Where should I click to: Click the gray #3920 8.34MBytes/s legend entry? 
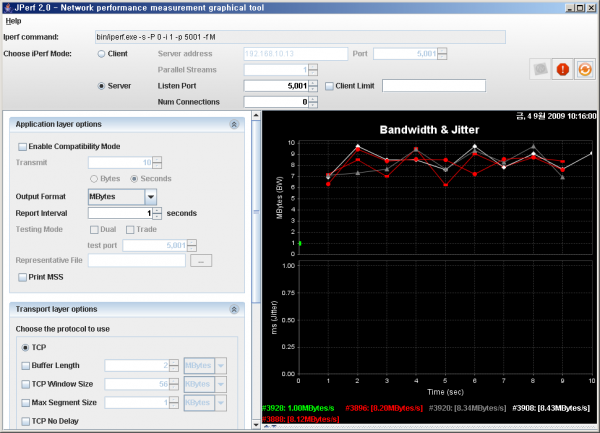point(467,408)
